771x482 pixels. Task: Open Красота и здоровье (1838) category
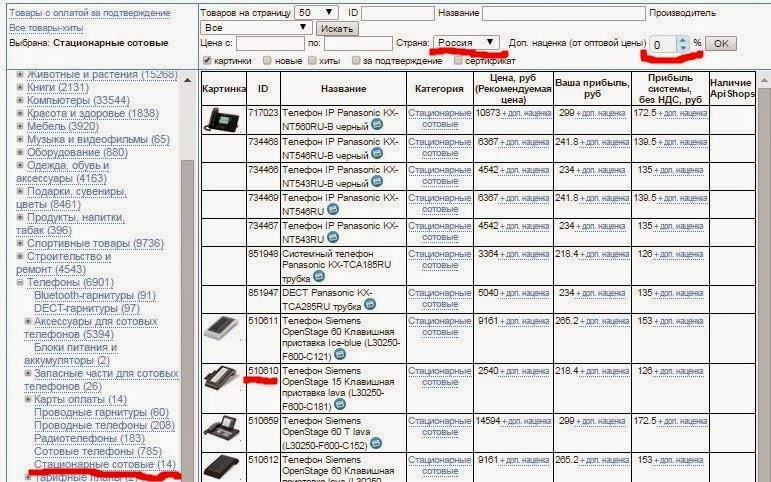[x=93, y=113]
